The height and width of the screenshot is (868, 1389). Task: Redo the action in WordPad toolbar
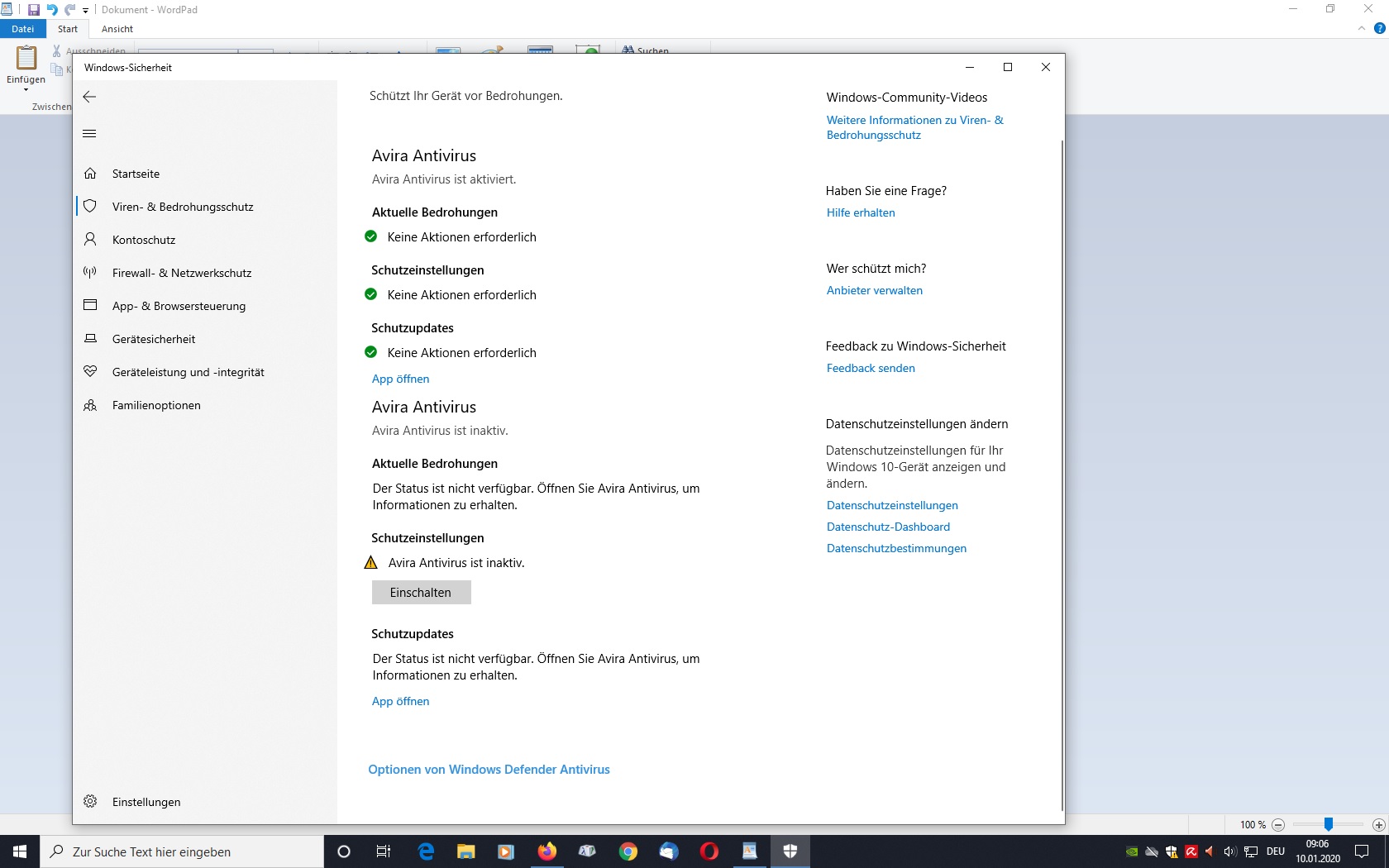coord(70,10)
